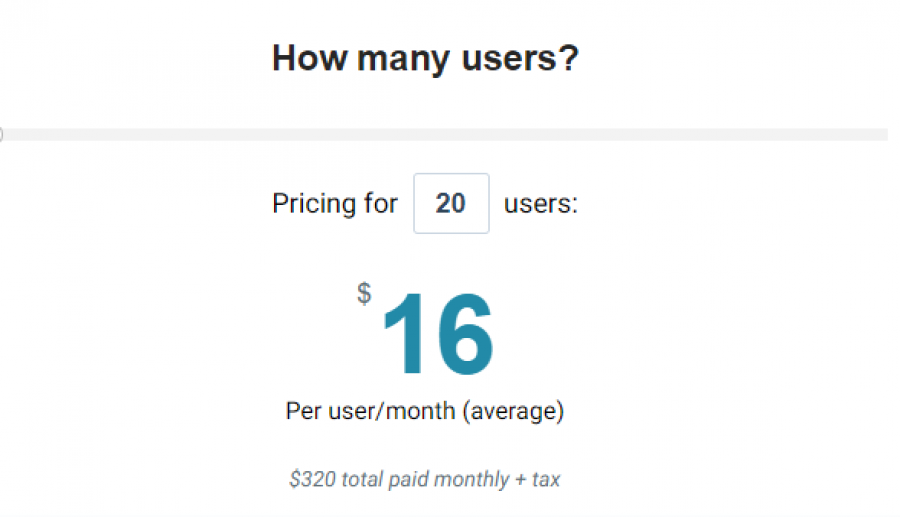This screenshot has height=517, width=900.
Task: Click the small dollar sign beside price
Action: [364, 293]
